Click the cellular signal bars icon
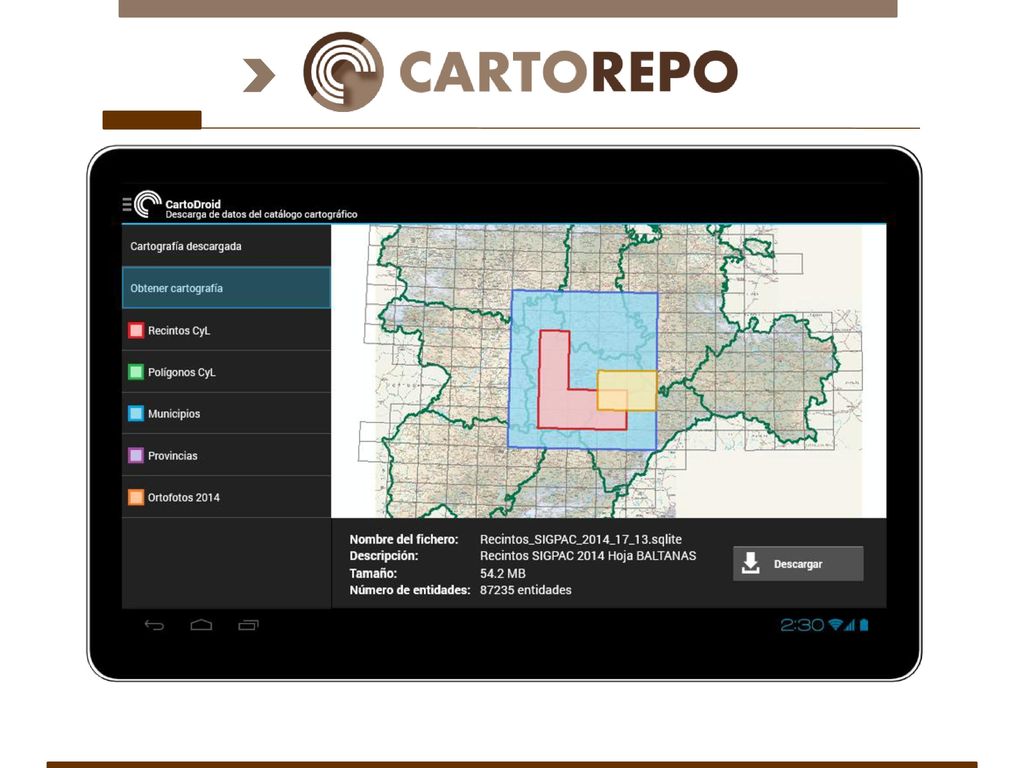The height and width of the screenshot is (768, 1024). (x=850, y=626)
